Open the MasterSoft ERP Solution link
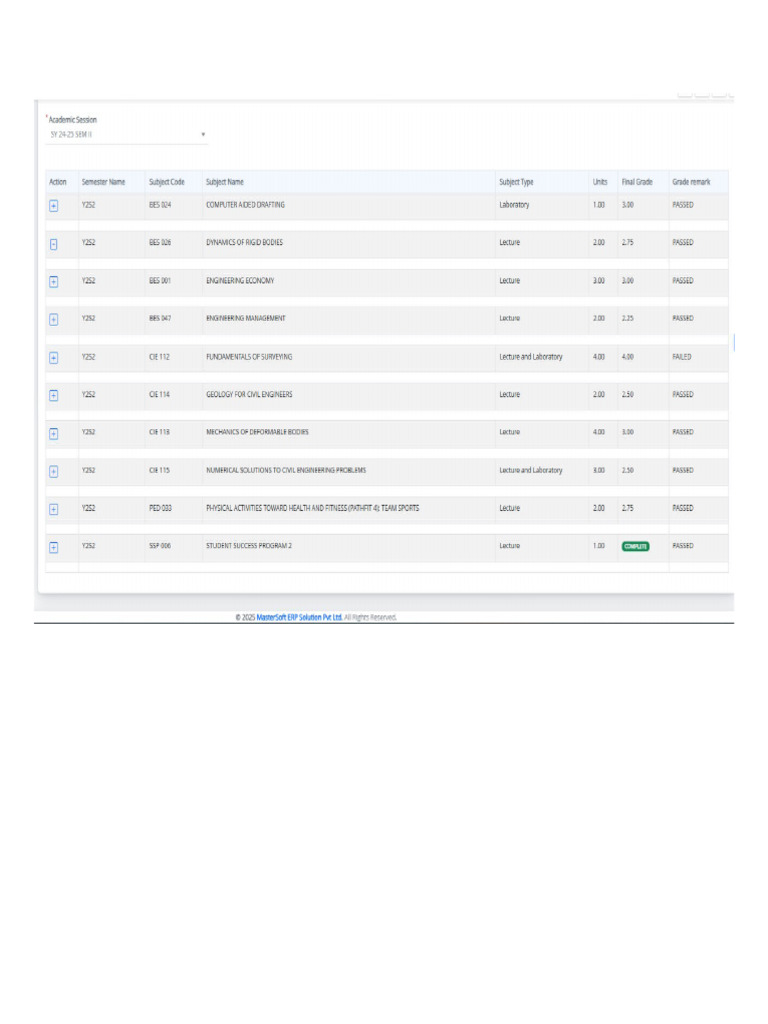 point(299,617)
